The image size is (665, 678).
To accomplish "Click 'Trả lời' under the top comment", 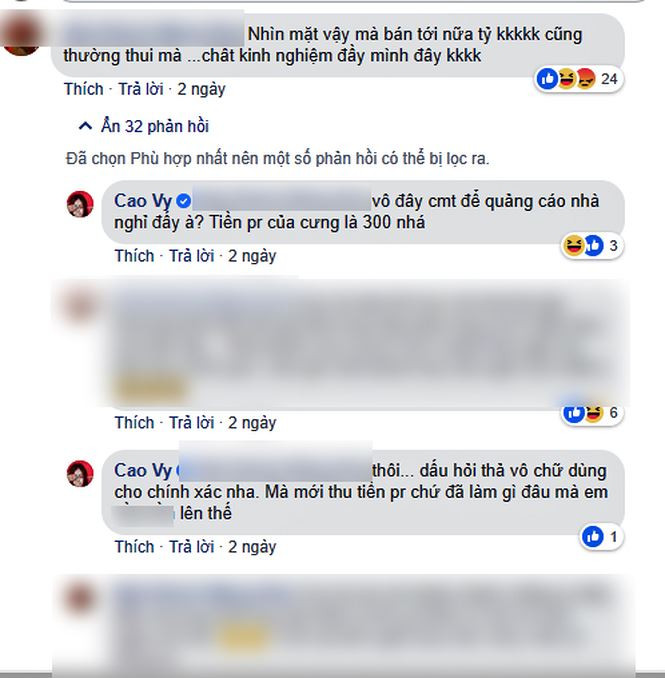I will tap(141, 89).
